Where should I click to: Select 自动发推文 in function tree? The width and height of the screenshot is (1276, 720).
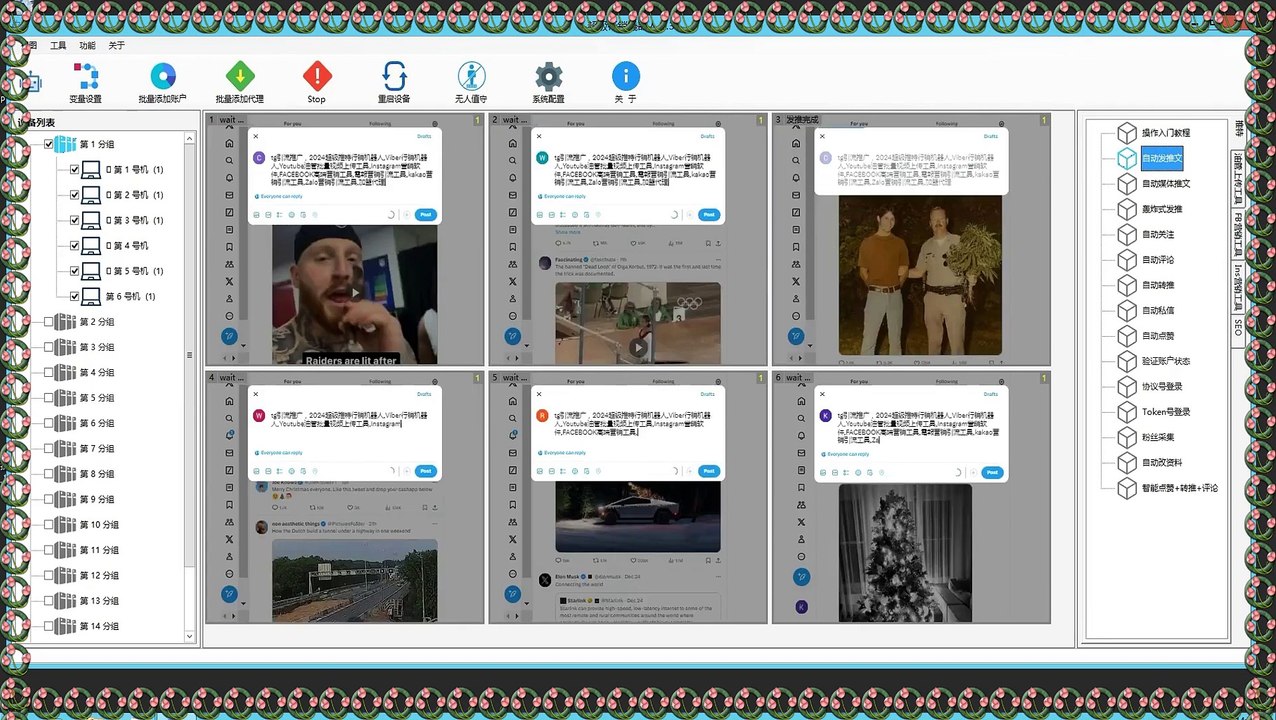pyautogui.click(x=1162, y=158)
